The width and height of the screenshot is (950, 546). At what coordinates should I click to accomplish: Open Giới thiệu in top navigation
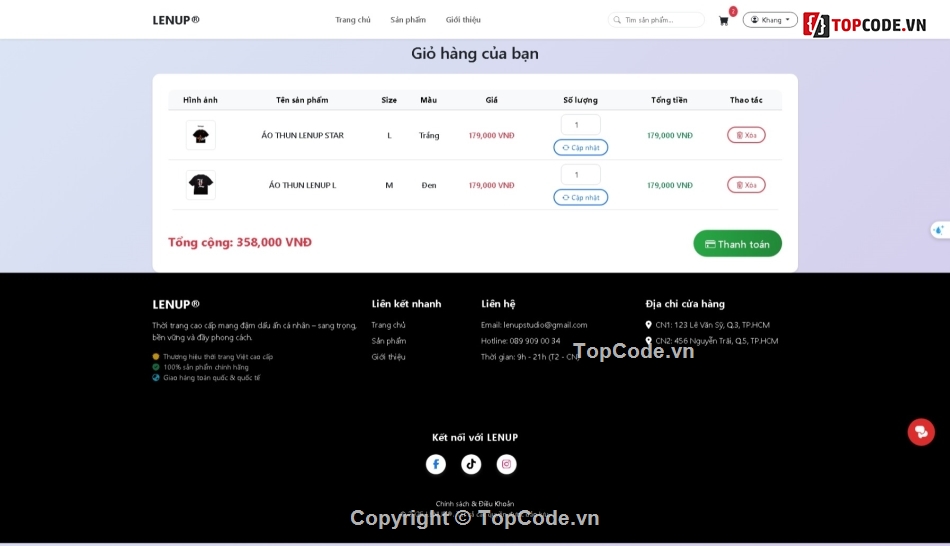click(x=463, y=20)
